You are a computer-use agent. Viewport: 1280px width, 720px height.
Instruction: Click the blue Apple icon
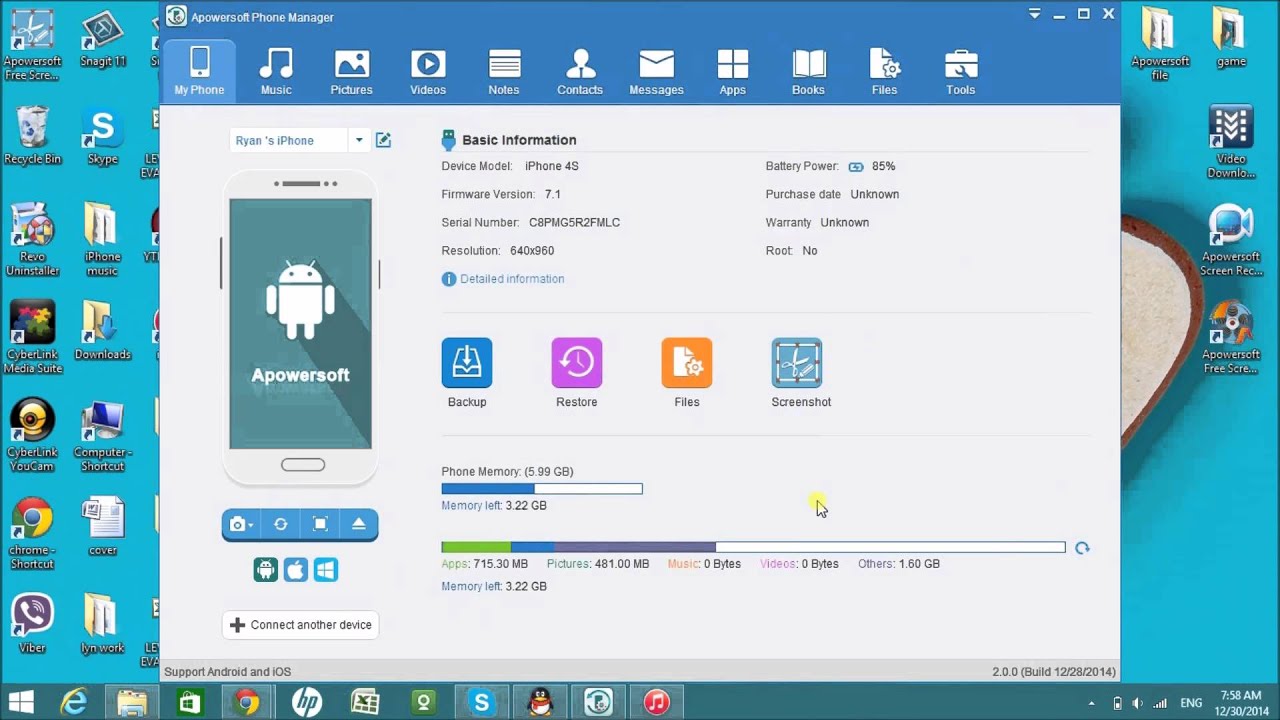(295, 570)
